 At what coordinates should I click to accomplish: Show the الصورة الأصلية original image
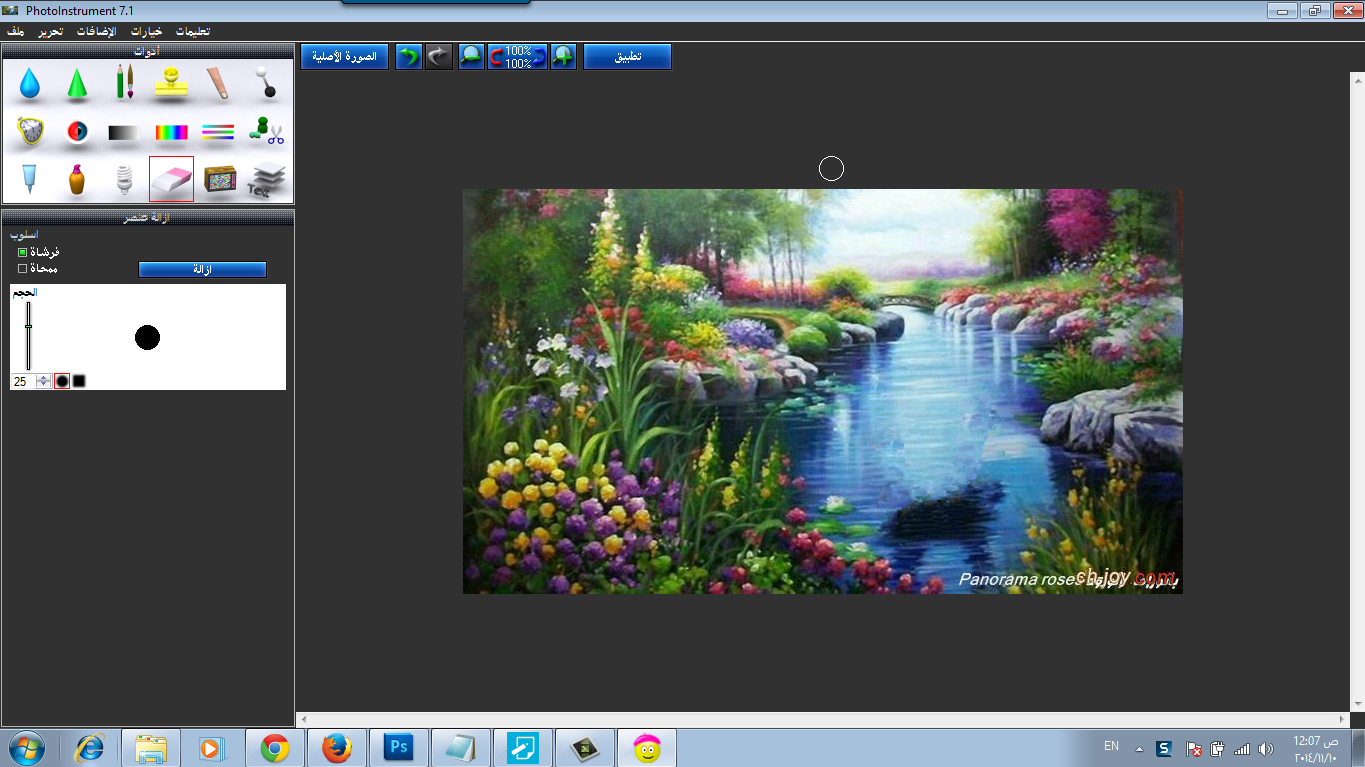click(345, 56)
